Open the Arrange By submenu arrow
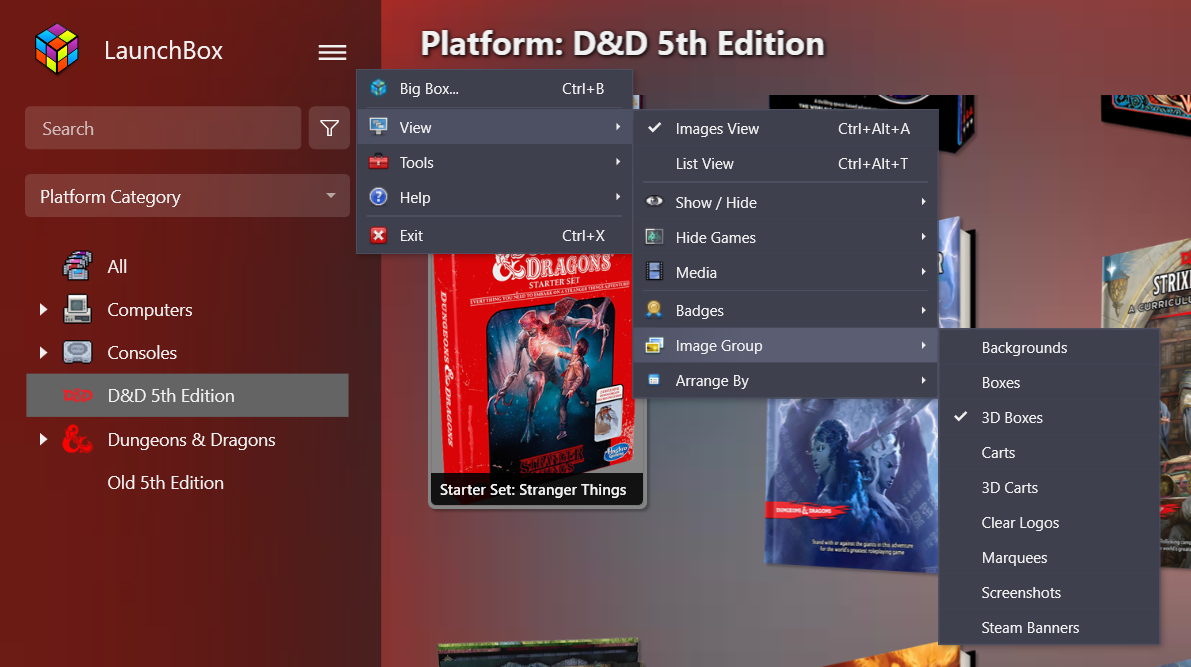Viewport: 1191px width, 667px height. pyautogui.click(x=923, y=380)
